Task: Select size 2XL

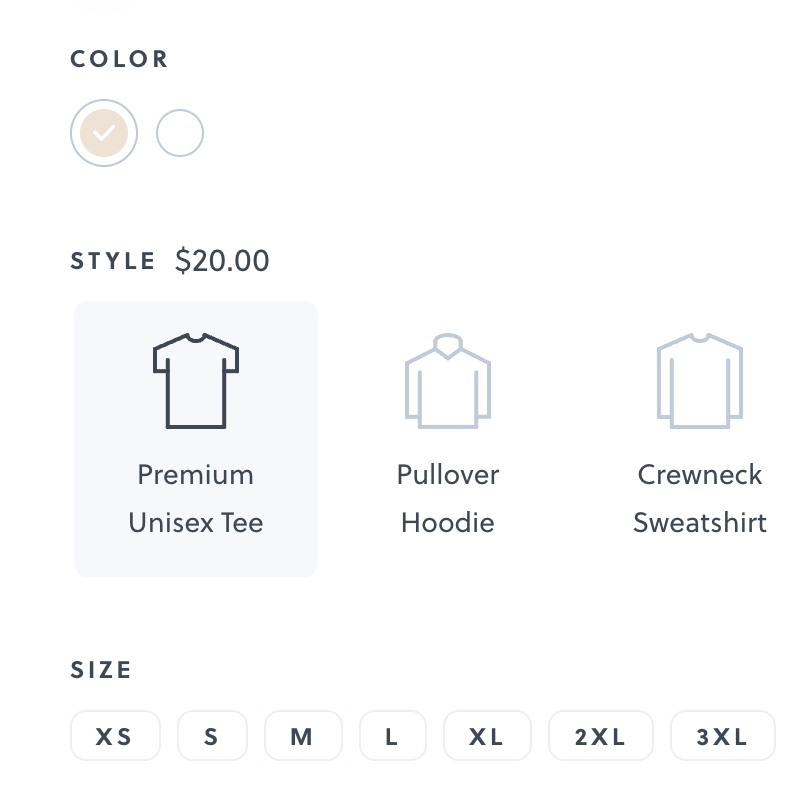Action: (x=601, y=737)
